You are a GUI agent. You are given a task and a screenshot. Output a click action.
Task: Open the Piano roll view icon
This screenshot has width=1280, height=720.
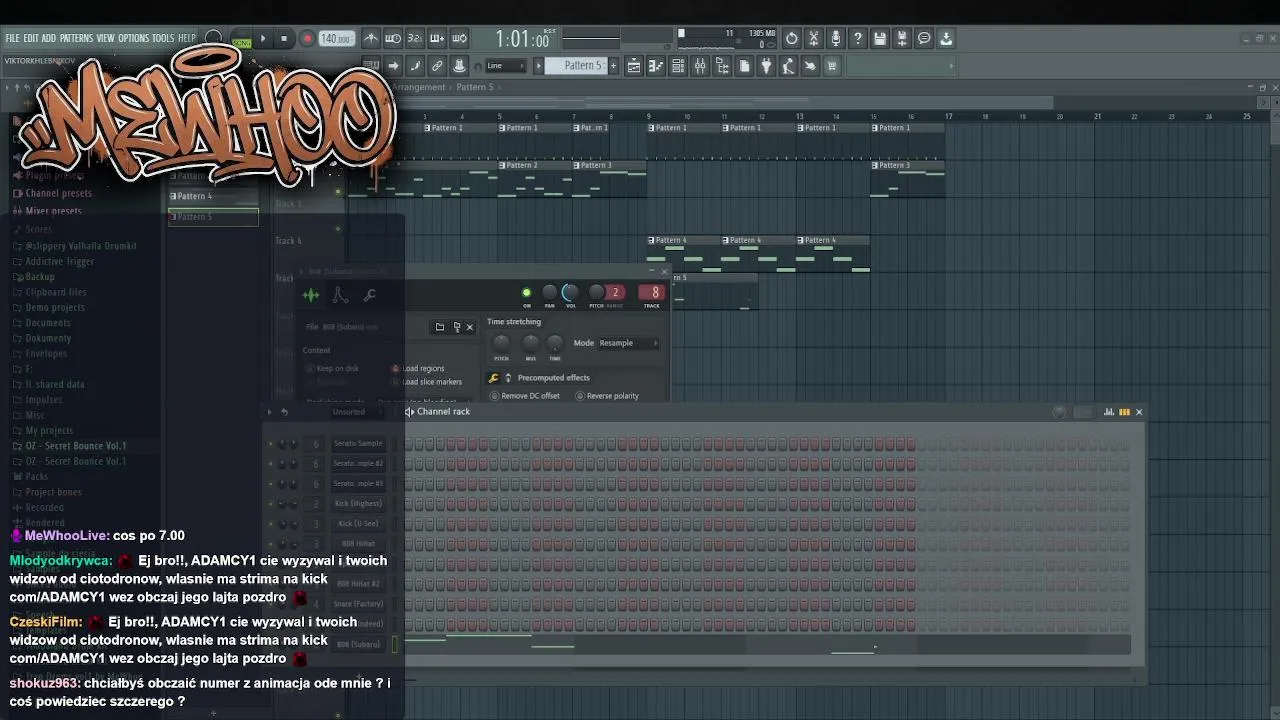tap(656, 66)
